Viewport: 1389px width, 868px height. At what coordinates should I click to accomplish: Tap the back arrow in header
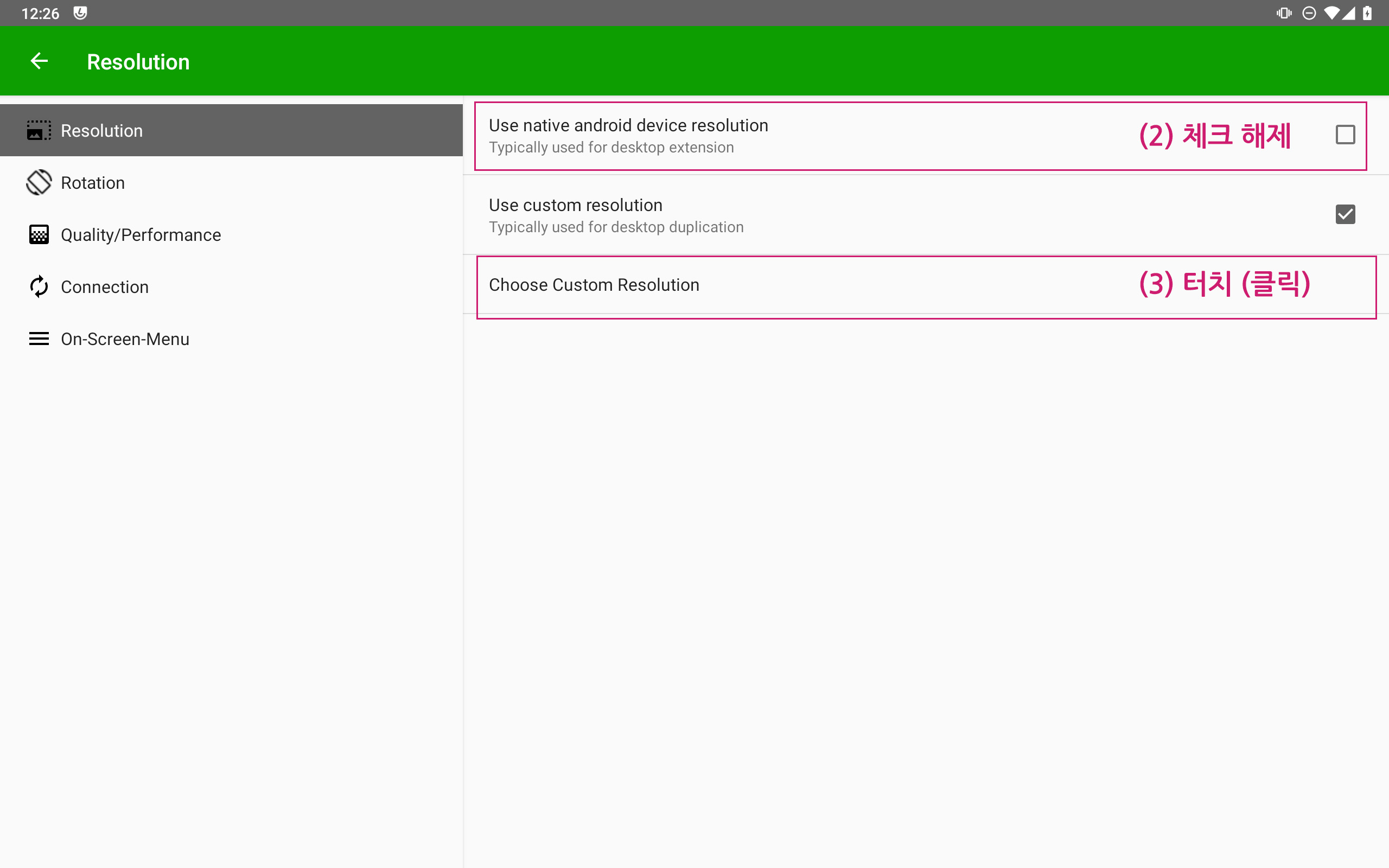(39, 61)
